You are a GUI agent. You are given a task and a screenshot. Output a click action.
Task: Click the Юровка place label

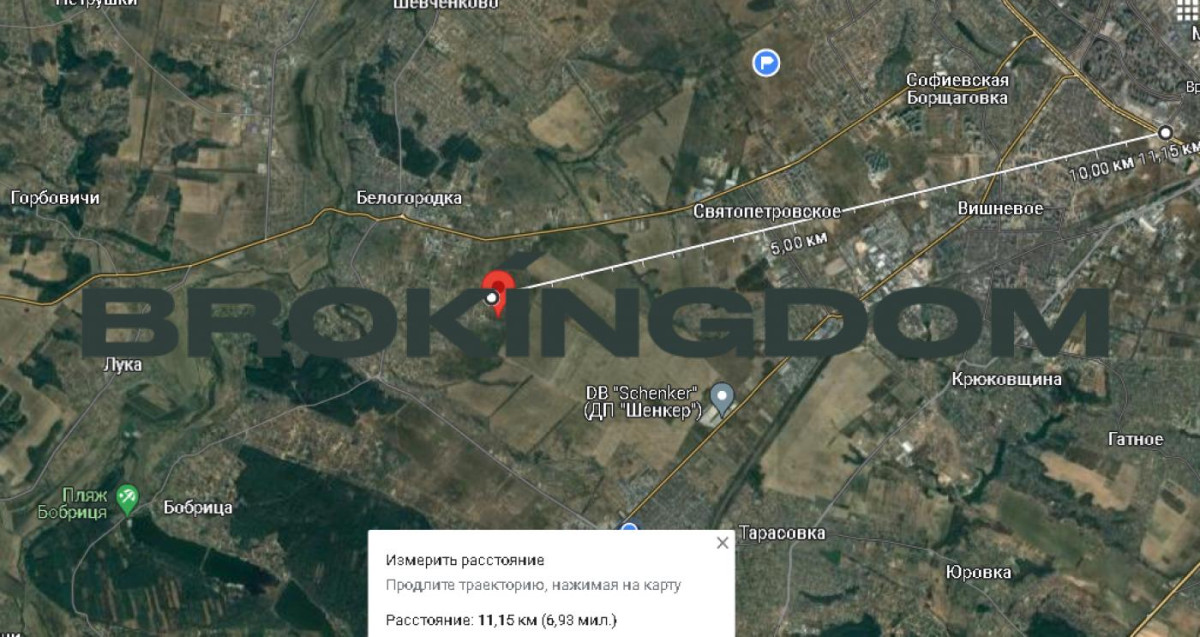point(978,572)
